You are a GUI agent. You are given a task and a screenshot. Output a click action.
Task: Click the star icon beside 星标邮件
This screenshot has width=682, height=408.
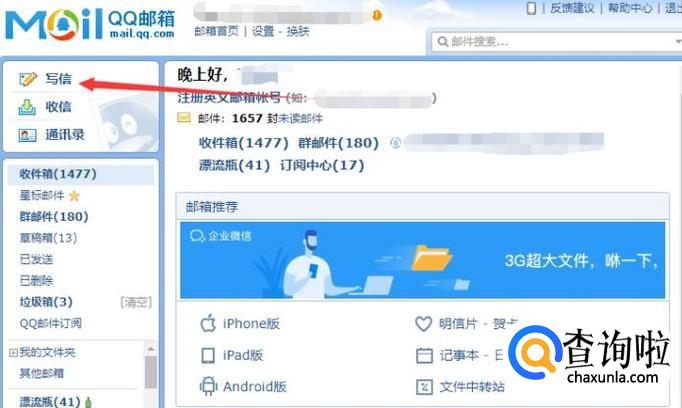point(74,196)
